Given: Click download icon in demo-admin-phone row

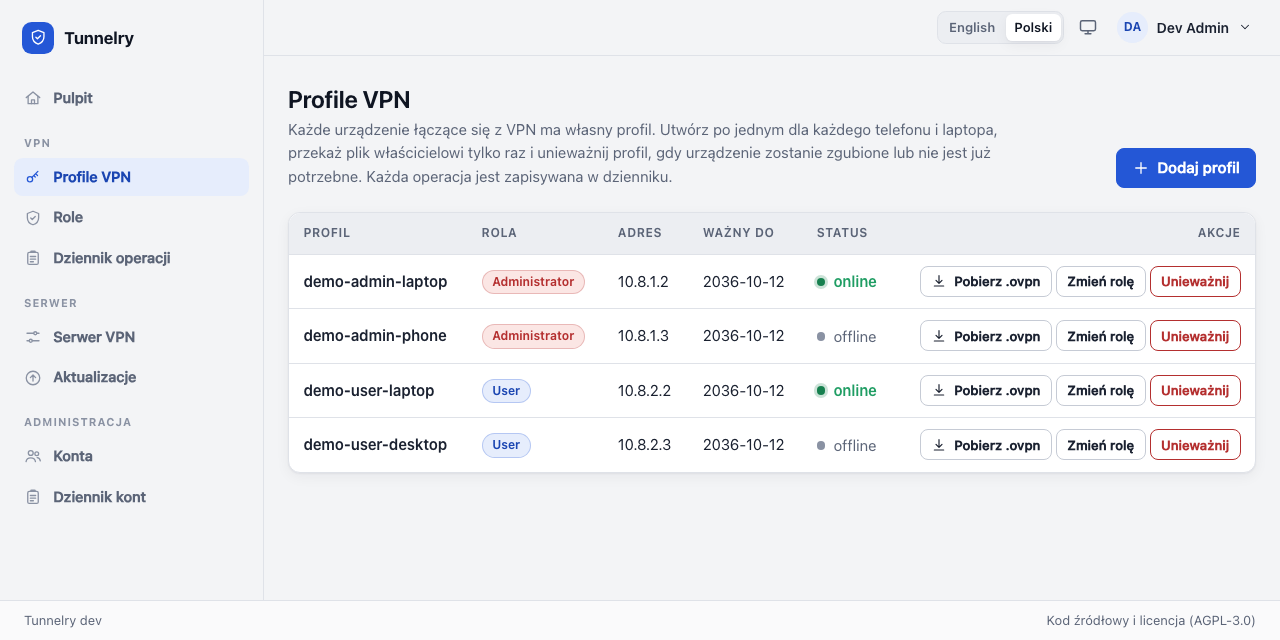Looking at the screenshot, I should click(x=939, y=336).
